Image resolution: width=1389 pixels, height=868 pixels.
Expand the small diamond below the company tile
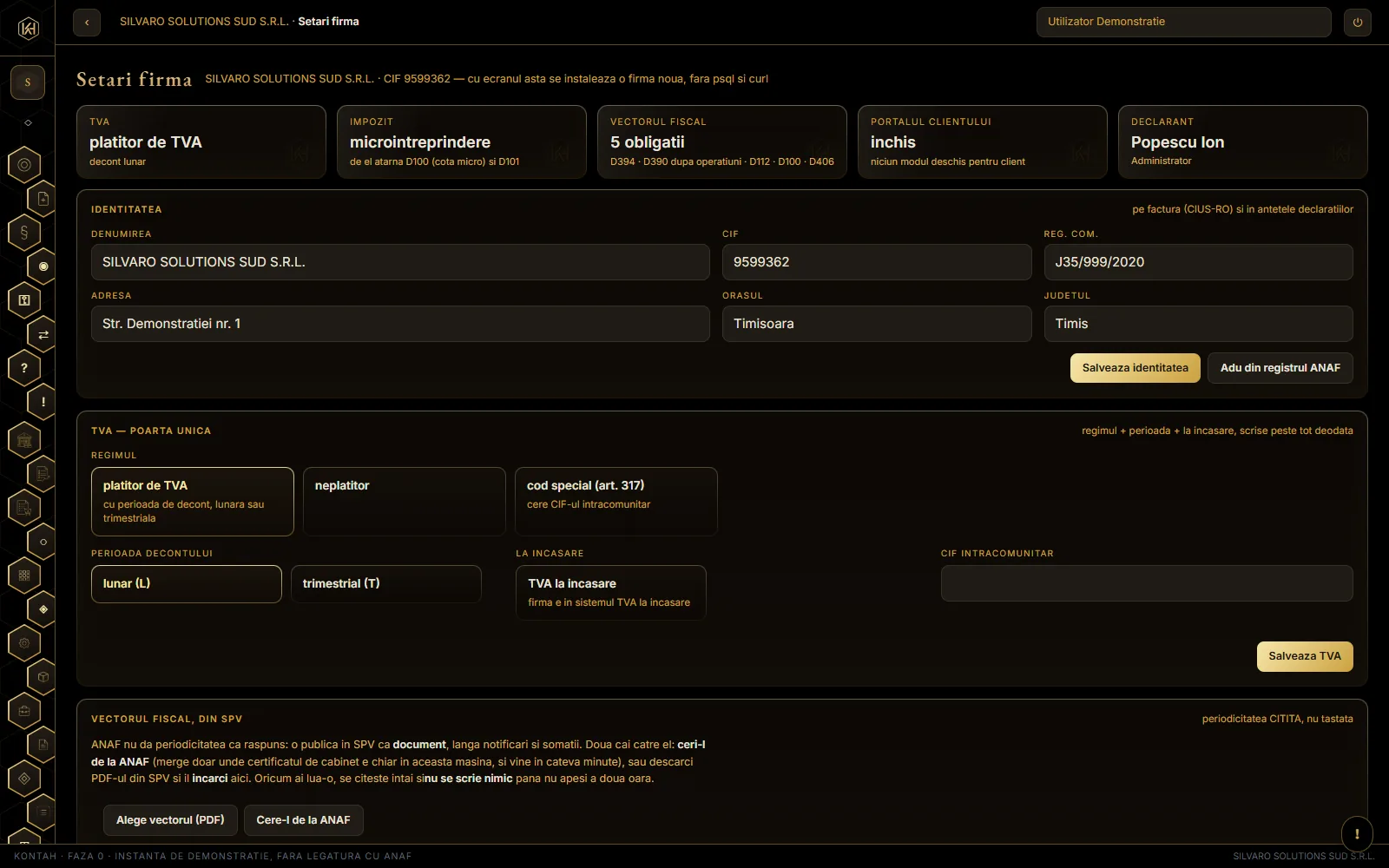(28, 123)
